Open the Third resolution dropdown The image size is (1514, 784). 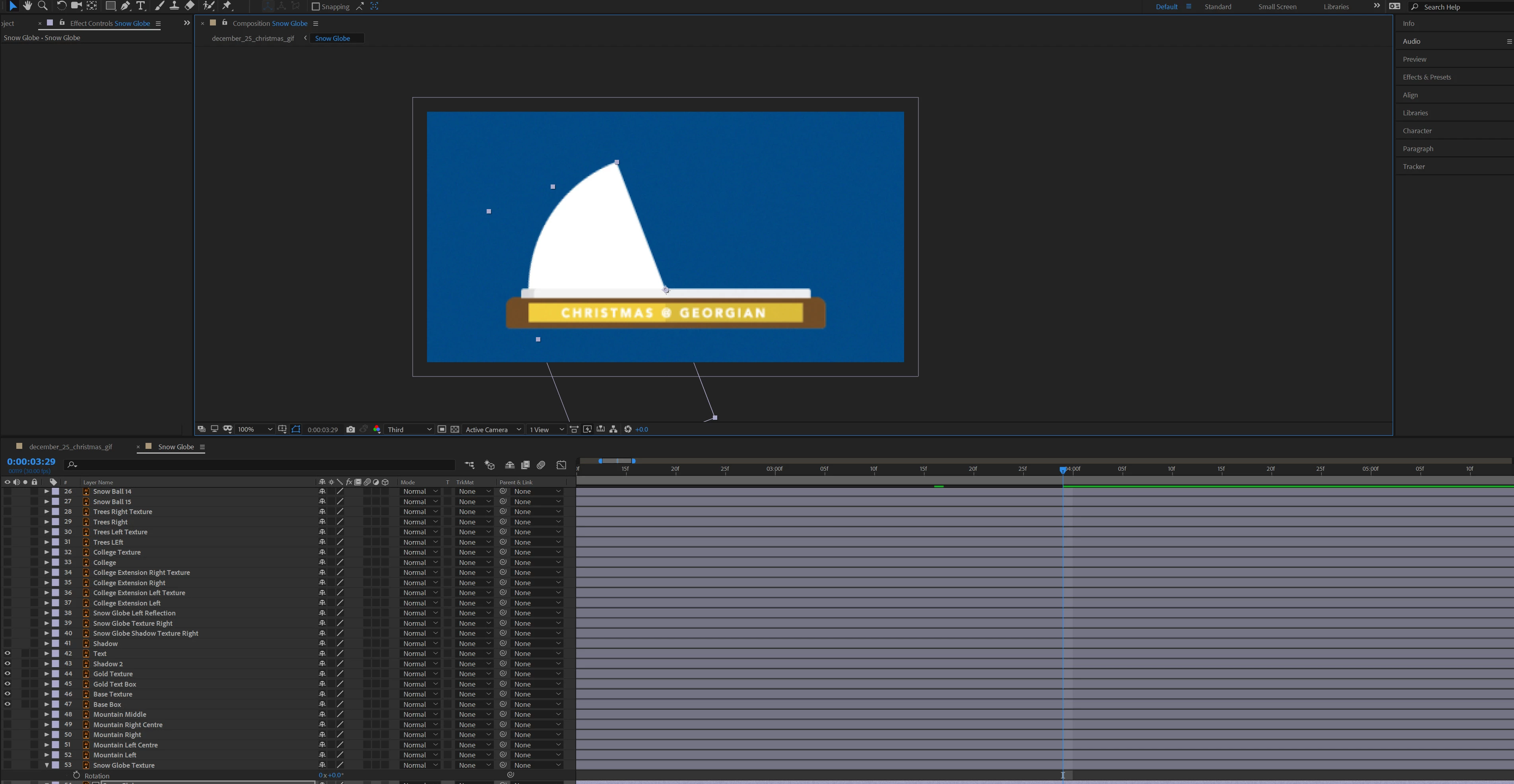coord(409,430)
